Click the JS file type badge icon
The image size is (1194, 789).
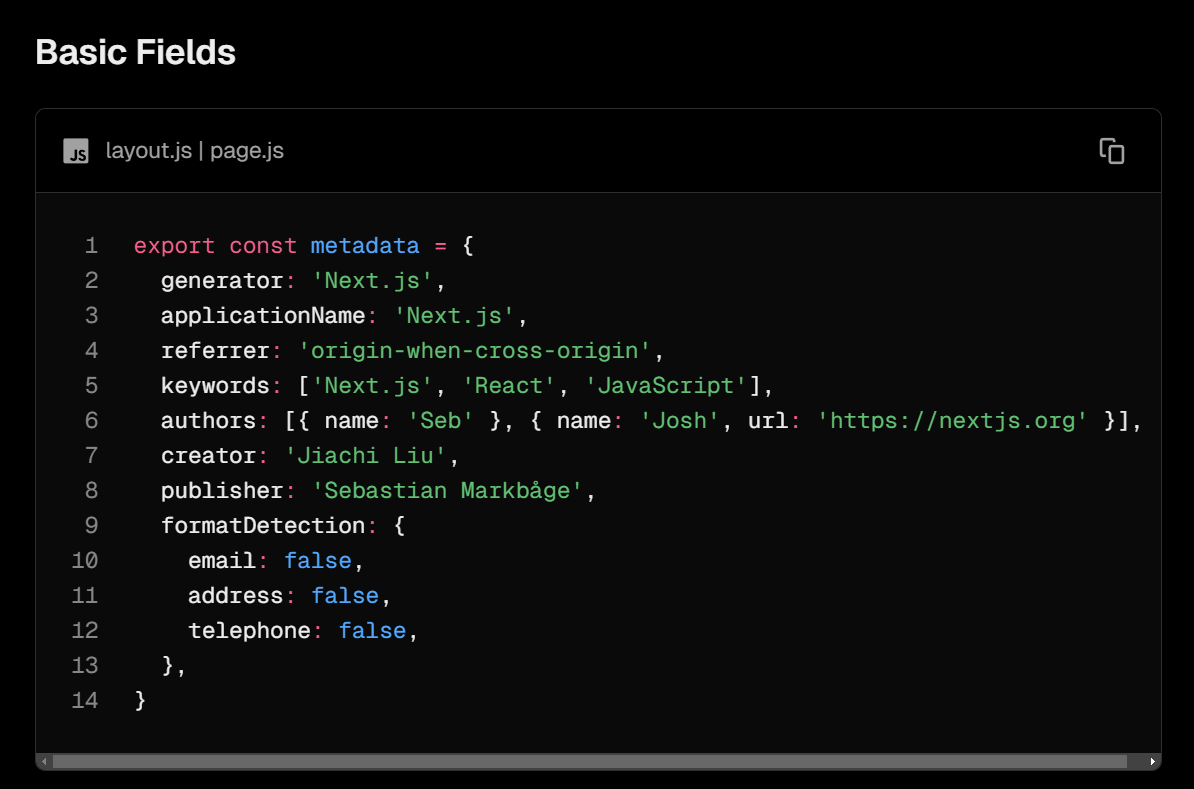point(76,151)
